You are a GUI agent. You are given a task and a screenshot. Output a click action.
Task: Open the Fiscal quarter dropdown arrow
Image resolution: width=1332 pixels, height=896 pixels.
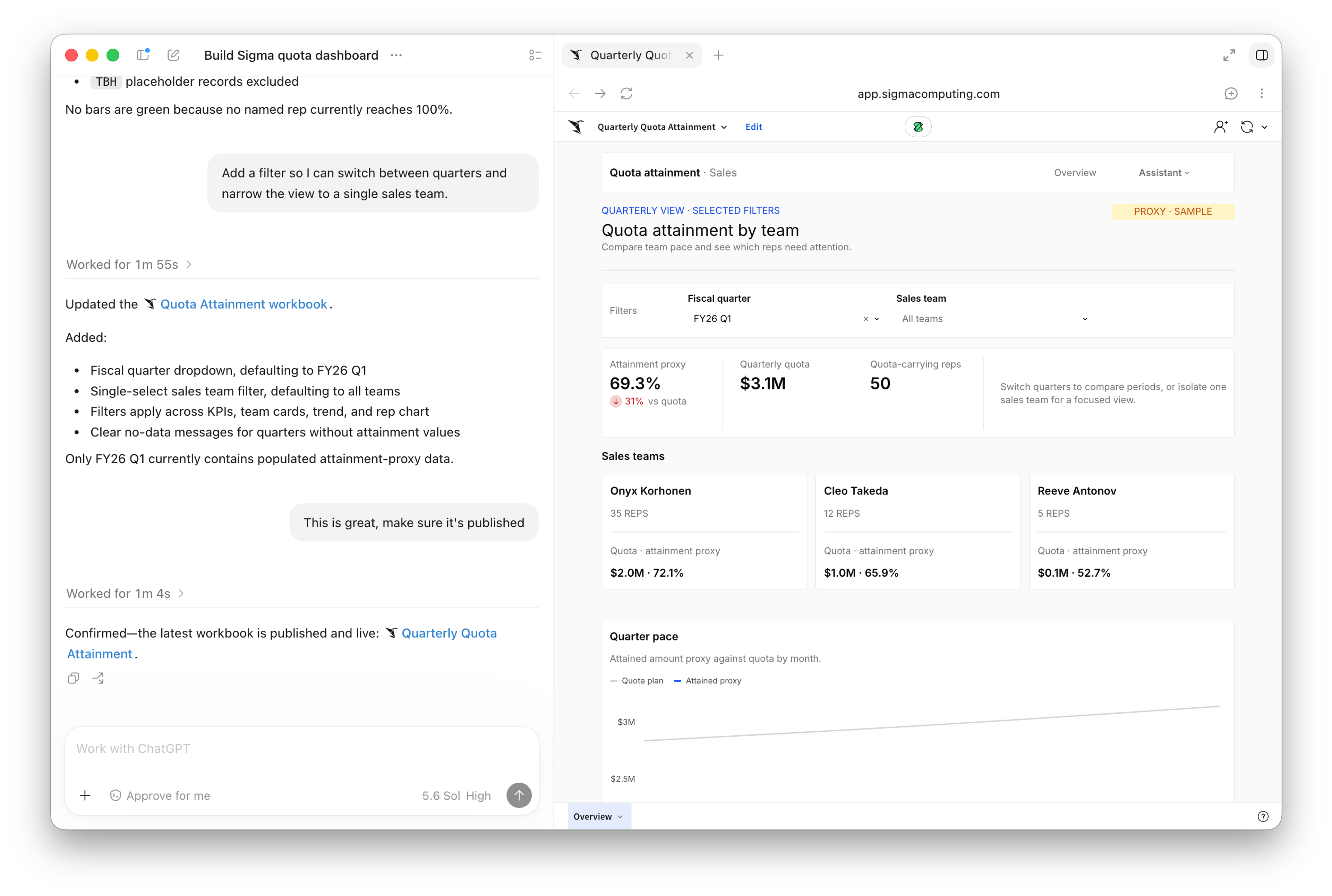pos(876,319)
